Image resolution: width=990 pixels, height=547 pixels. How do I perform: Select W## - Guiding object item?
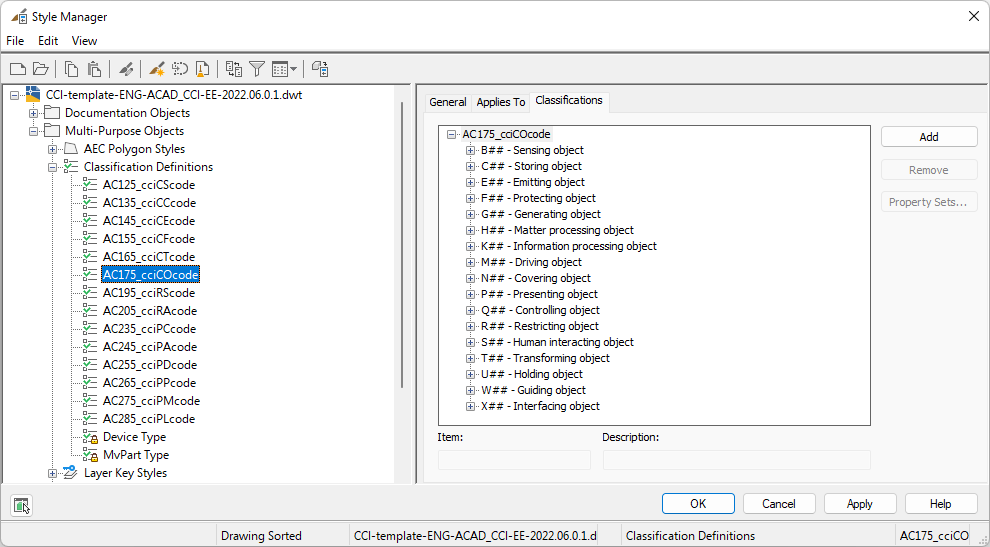tap(534, 390)
